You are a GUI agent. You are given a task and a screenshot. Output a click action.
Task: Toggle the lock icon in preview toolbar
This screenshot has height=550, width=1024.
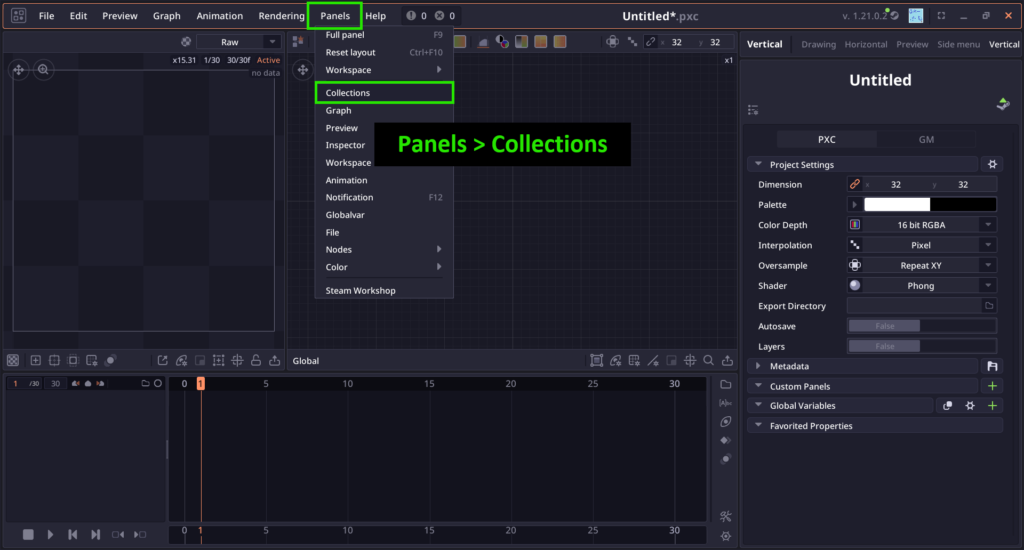[256, 361]
